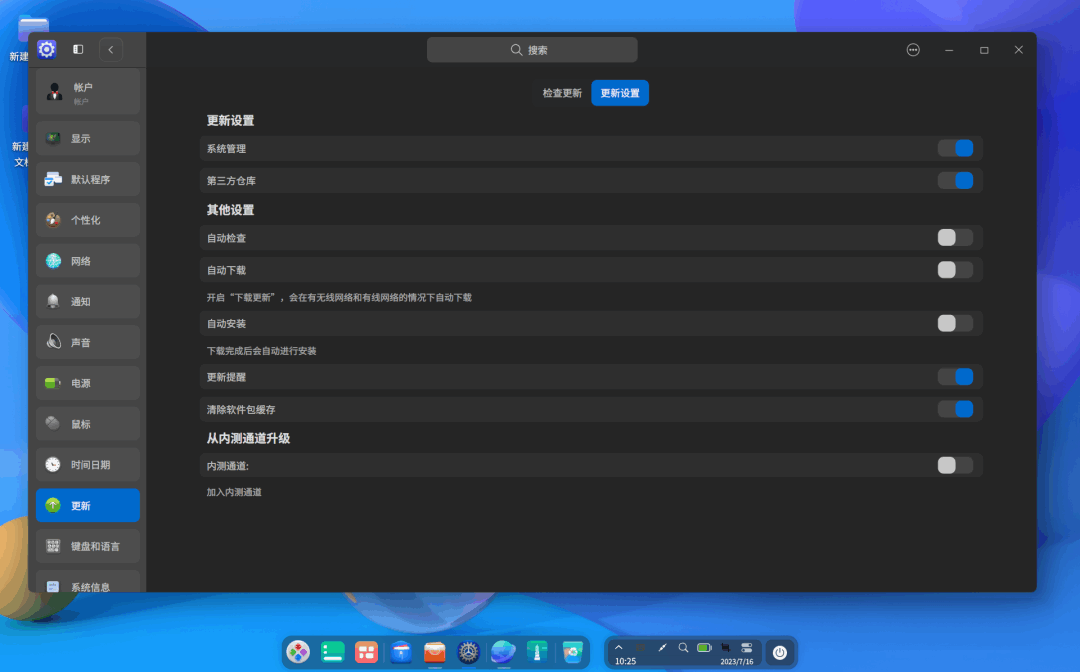Enable the 自动下载 toggle
The width and height of the screenshot is (1080, 672).
click(x=955, y=270)
